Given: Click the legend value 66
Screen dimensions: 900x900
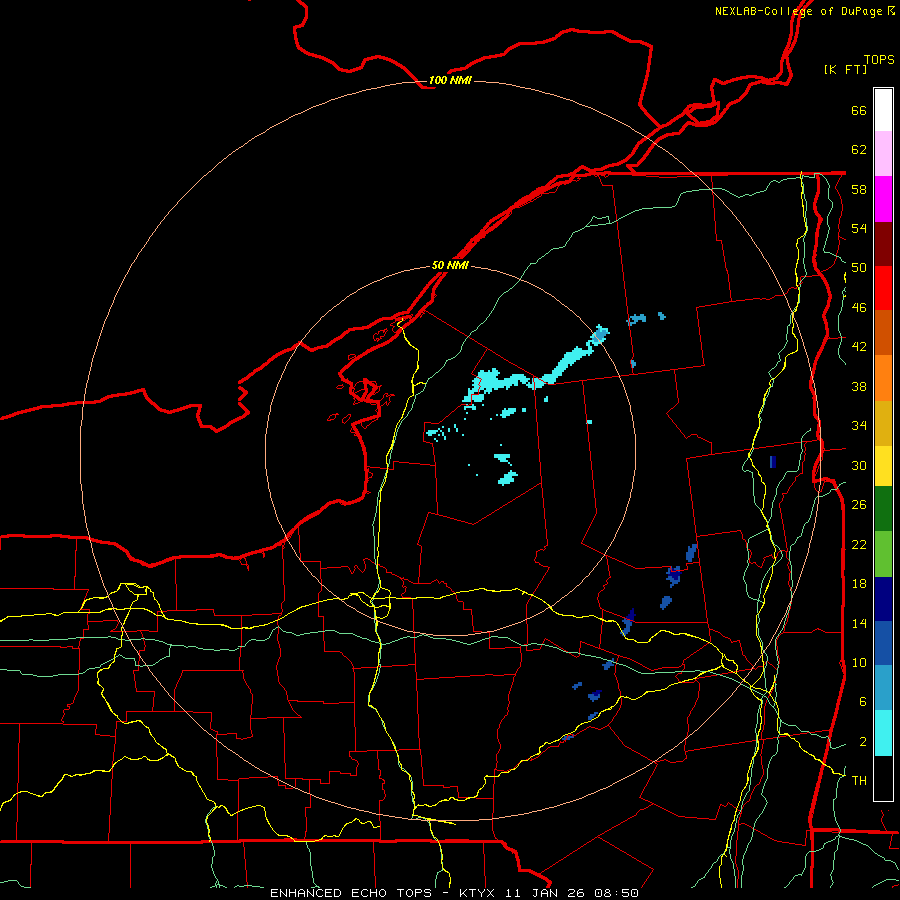Looking at the screenshot, I should coord(859,110).
